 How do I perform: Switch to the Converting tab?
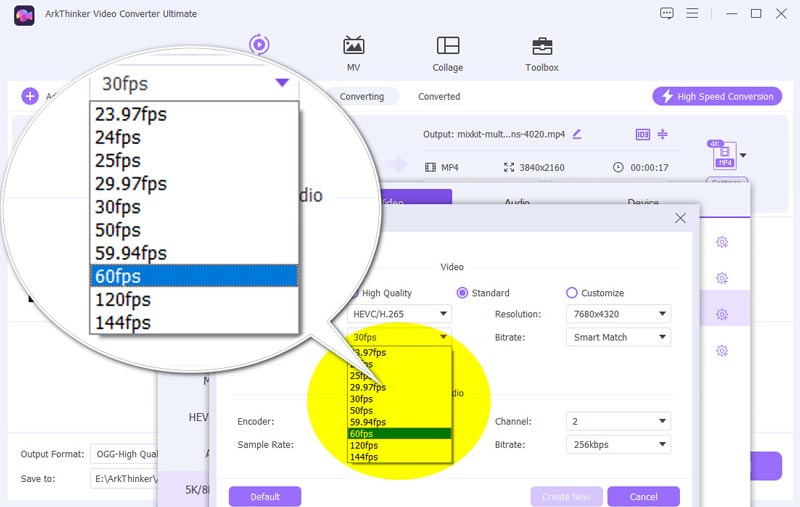362,96
